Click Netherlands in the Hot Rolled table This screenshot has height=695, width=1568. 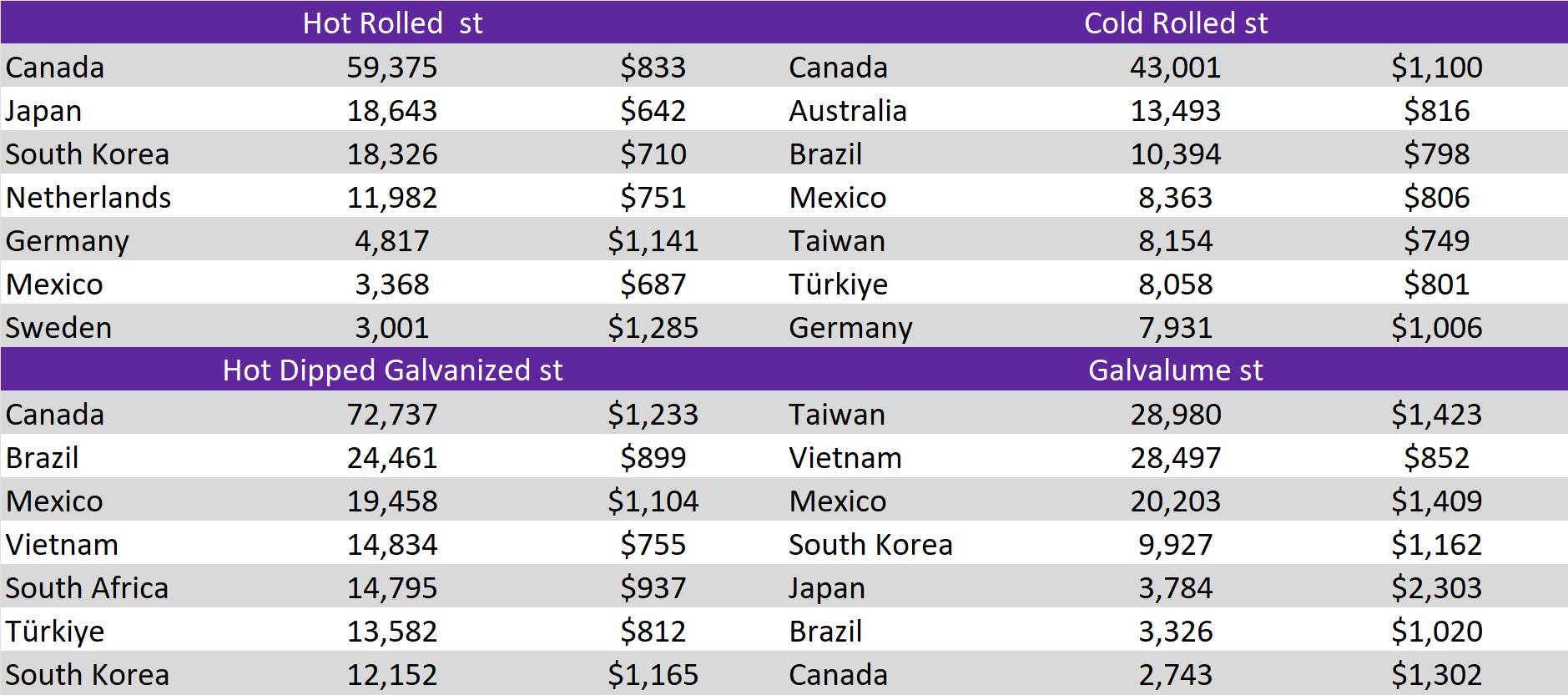[x=88, y=198]
